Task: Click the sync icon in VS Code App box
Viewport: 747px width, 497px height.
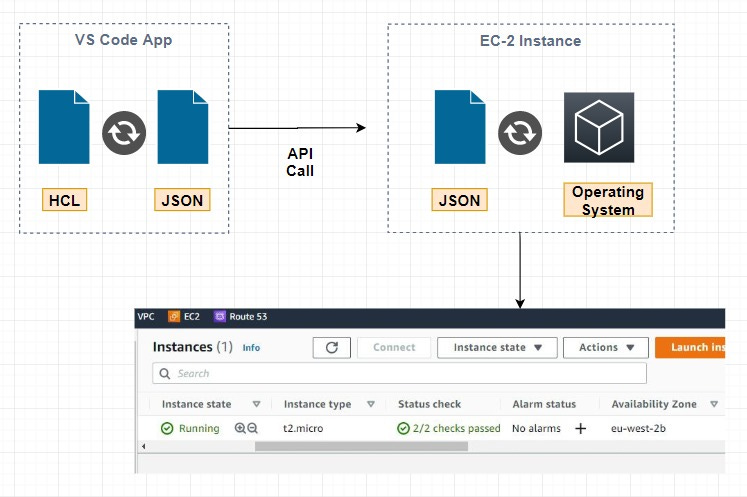Action: pyautogui.click(x=124, y=133)
